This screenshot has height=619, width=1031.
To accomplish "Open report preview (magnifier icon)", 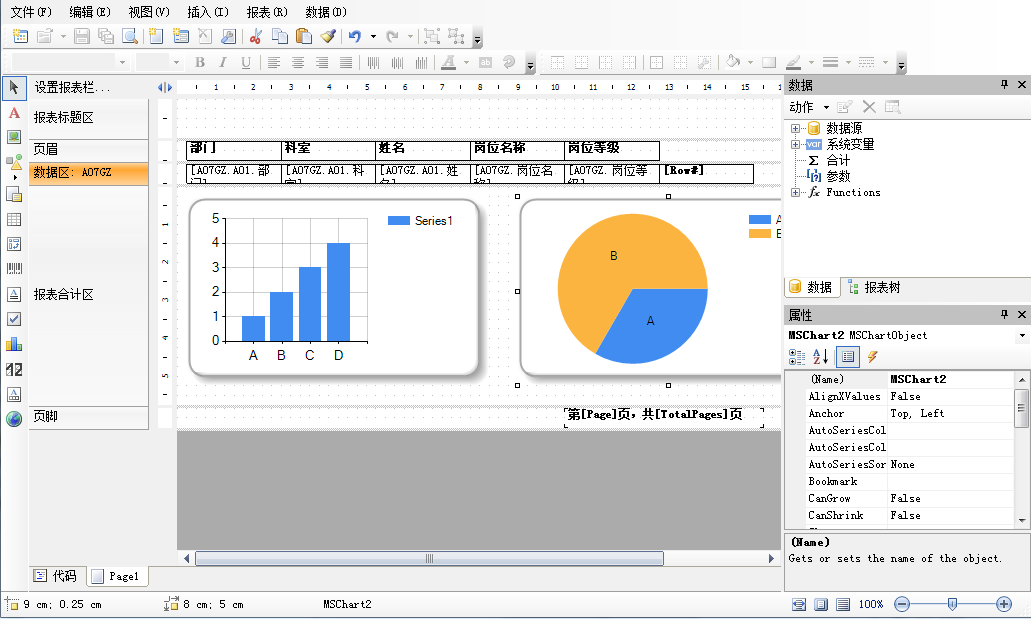I will pyautogui.click(x=130, y=36).
